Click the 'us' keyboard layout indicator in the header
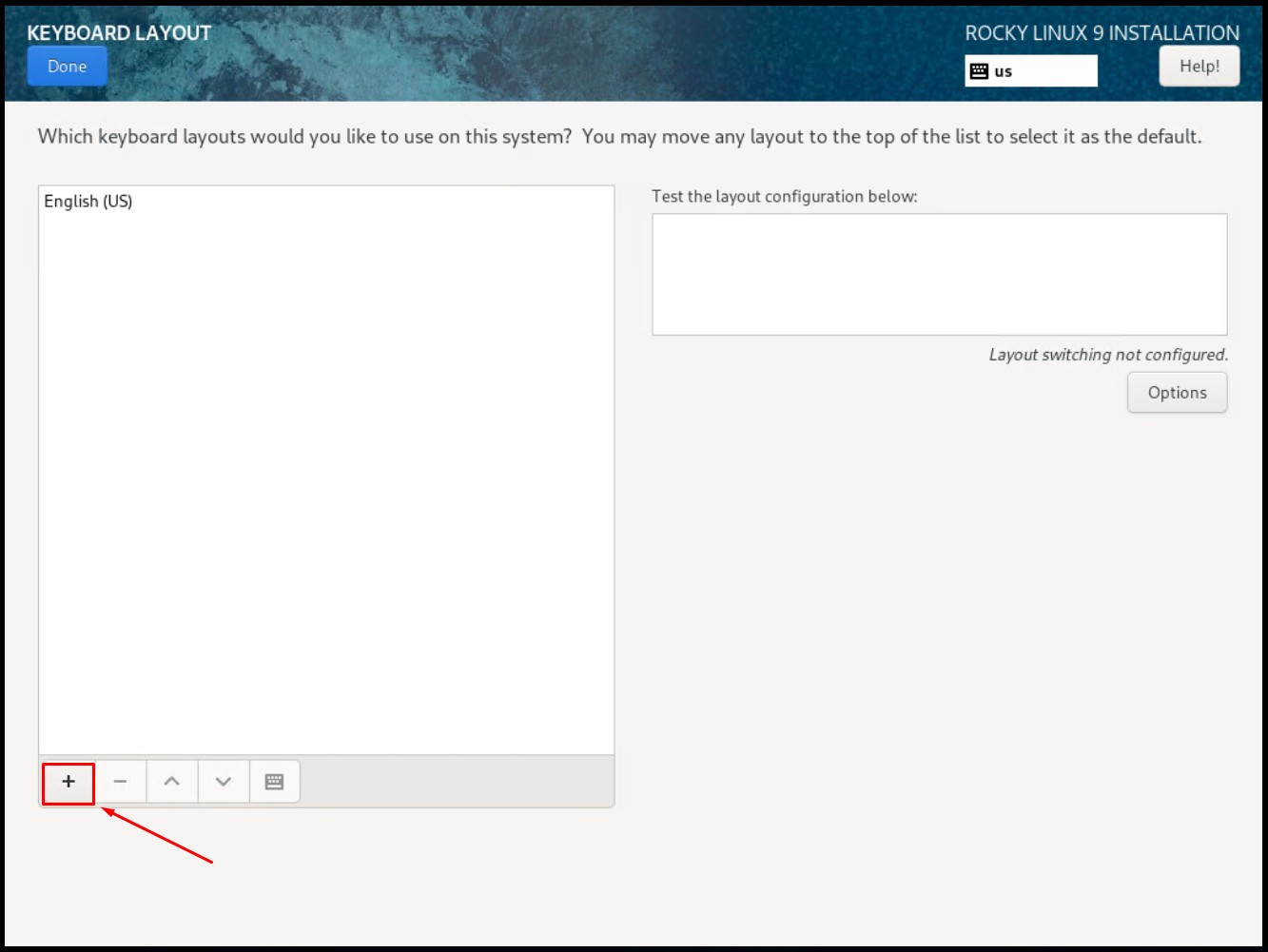Viewport: 1268px width, 952px height. (1031, 71)
